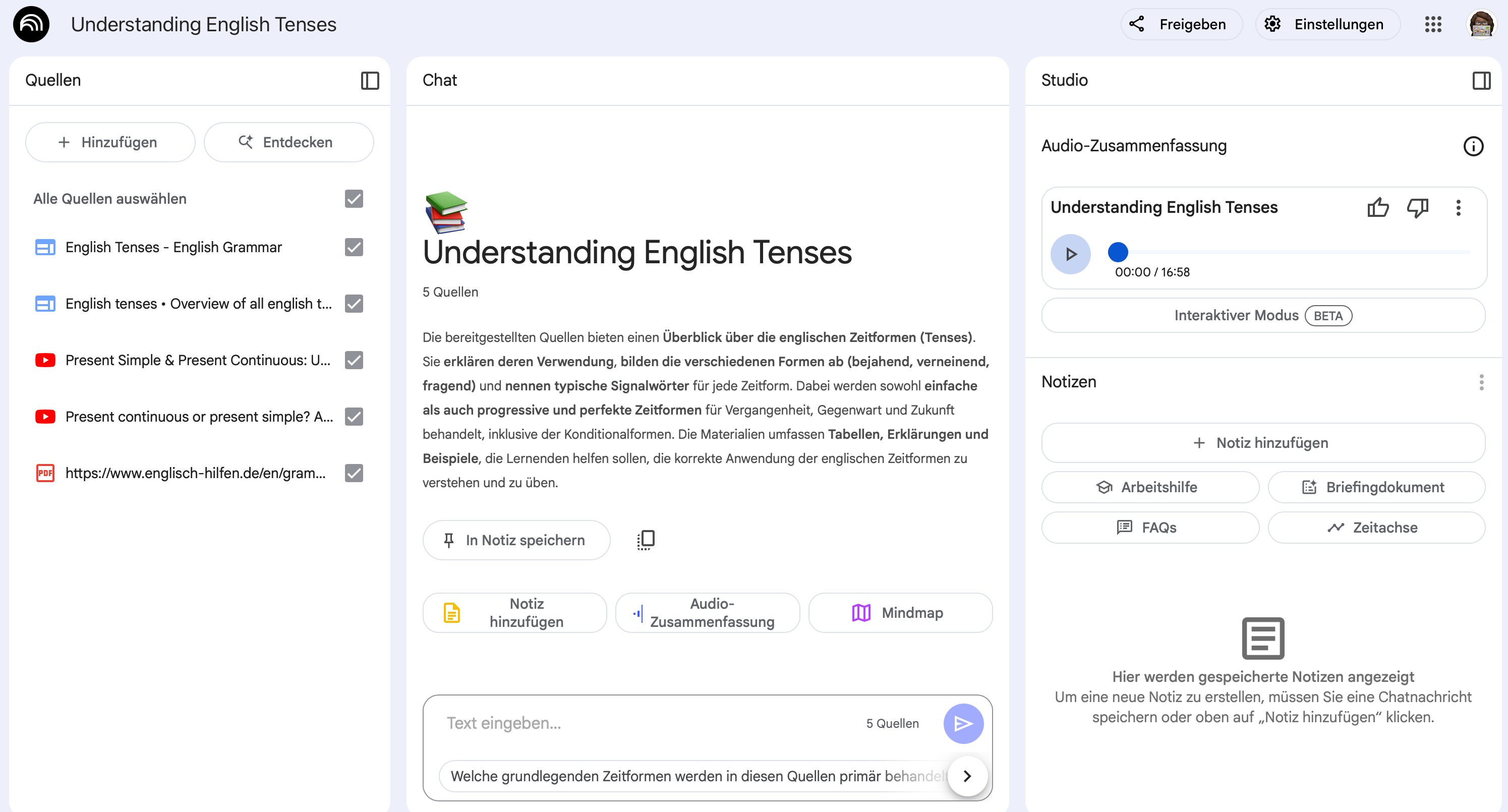Open Audio-Zusammenfassung info icon
The width and height of the screenshot is (1508, 812).
tap(1473, 146)
